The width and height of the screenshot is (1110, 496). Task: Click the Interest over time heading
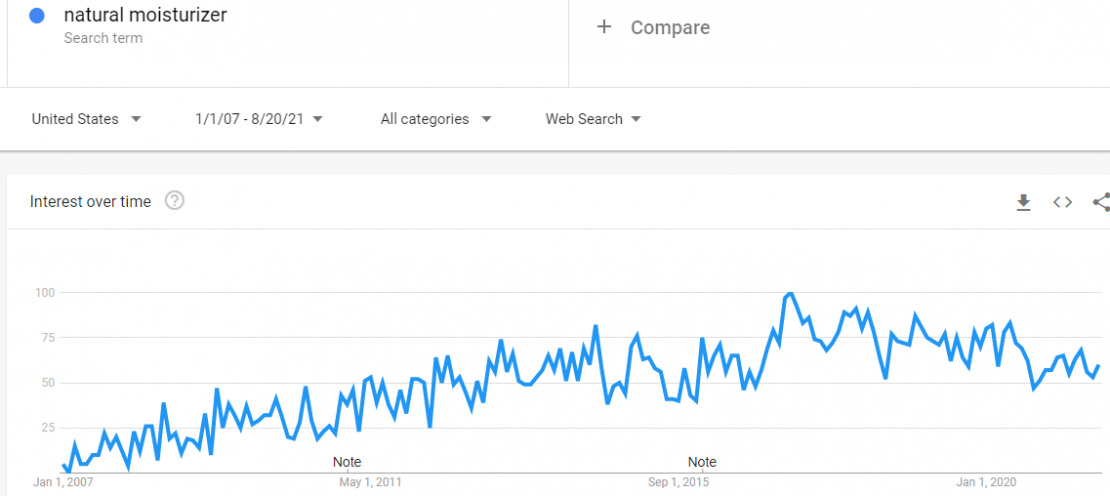(91, 202)
